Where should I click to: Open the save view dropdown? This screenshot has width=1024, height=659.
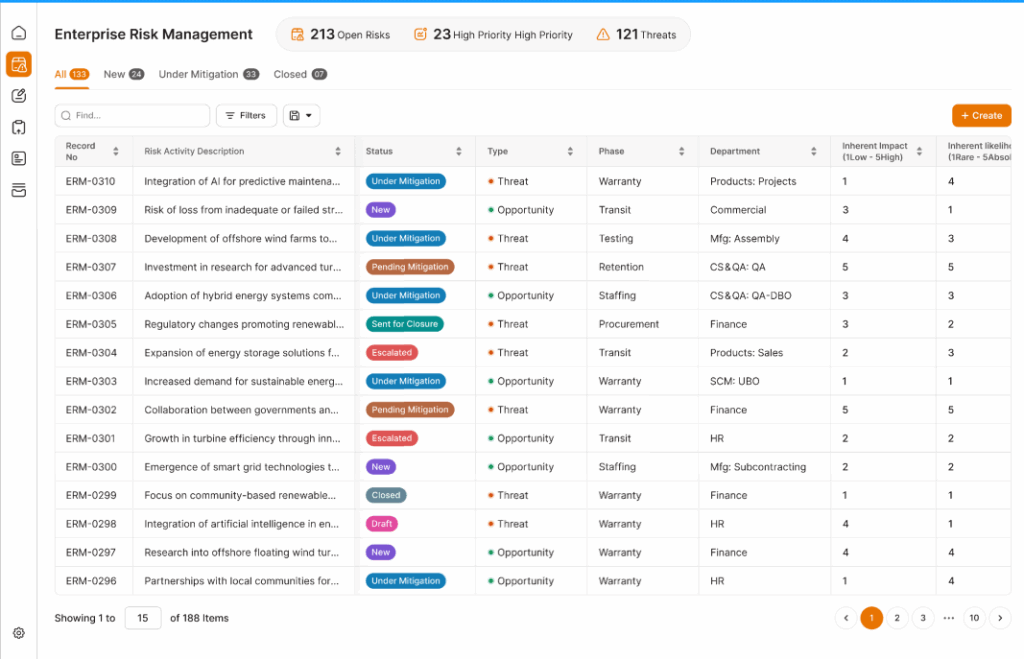[301, 116]
